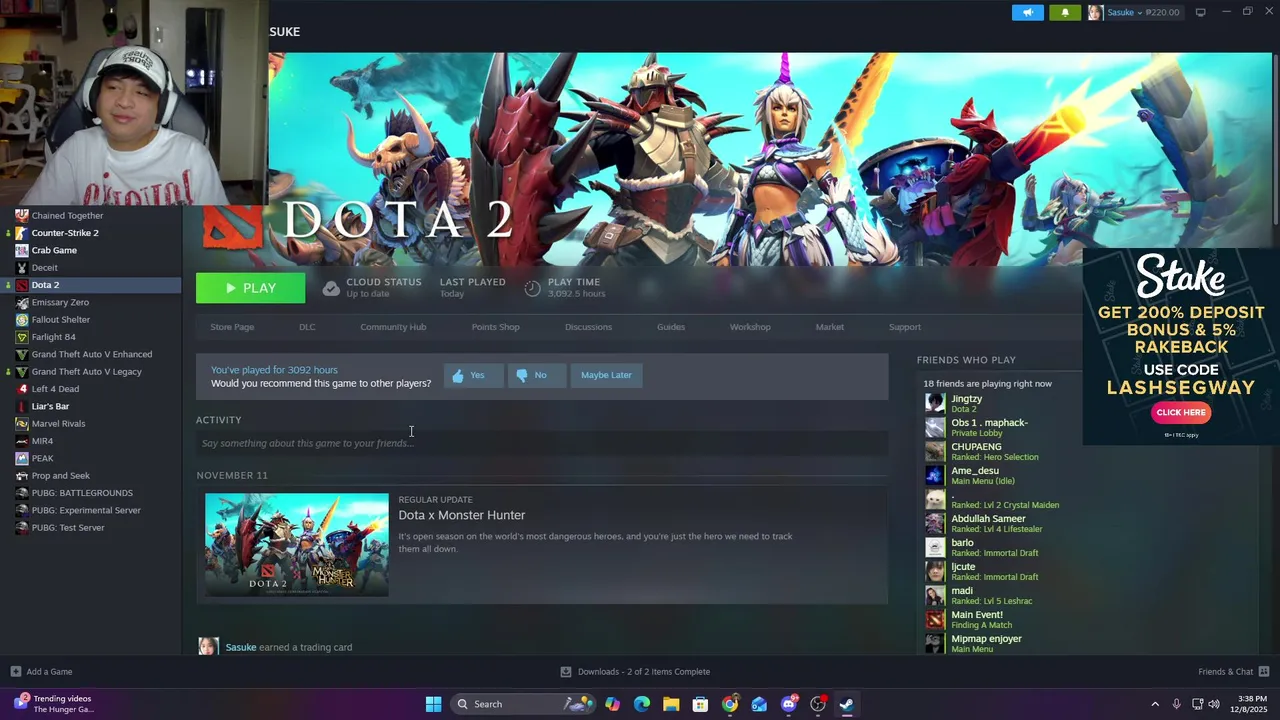Open File Explorer from taskbar

(x=671, y=704)
